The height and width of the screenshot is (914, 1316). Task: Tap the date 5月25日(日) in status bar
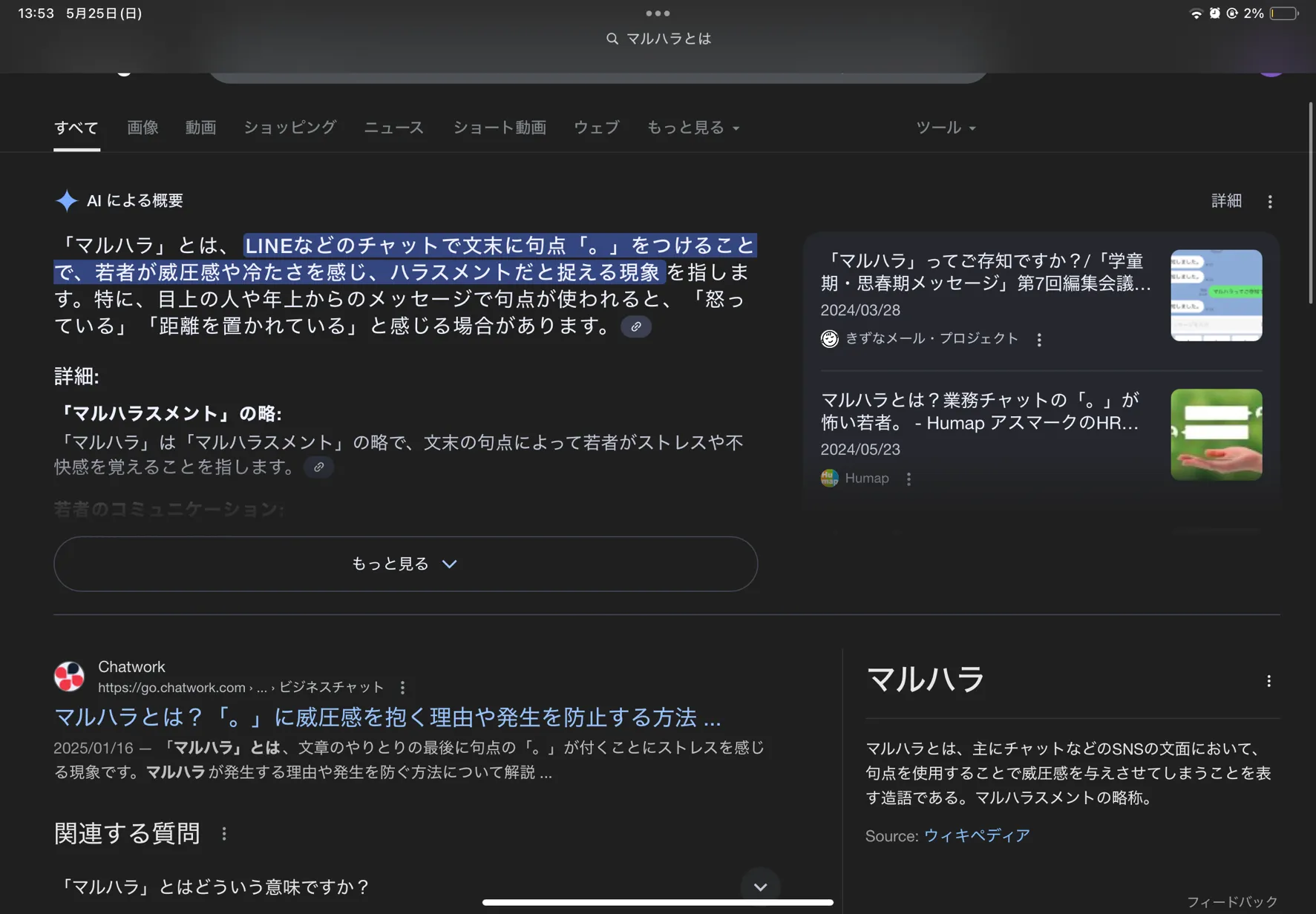pyautogui.click(x=104, y=13)
